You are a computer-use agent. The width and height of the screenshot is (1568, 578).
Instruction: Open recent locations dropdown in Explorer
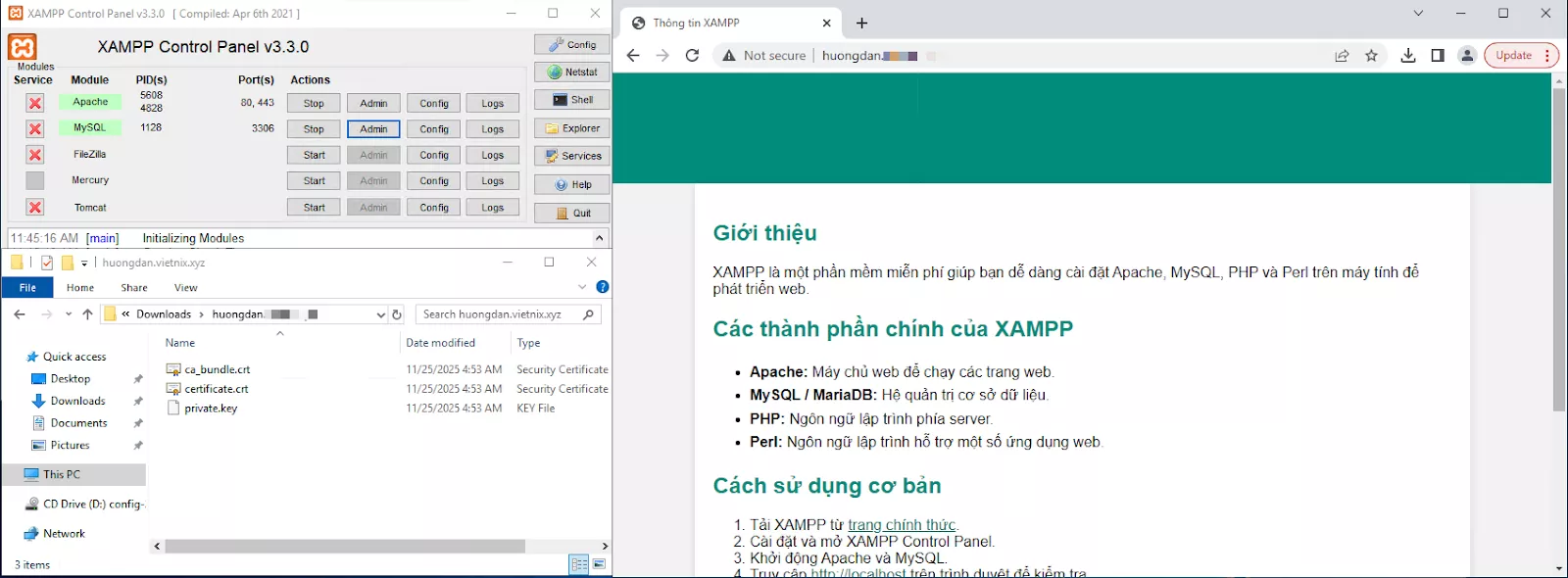[68, 314]
